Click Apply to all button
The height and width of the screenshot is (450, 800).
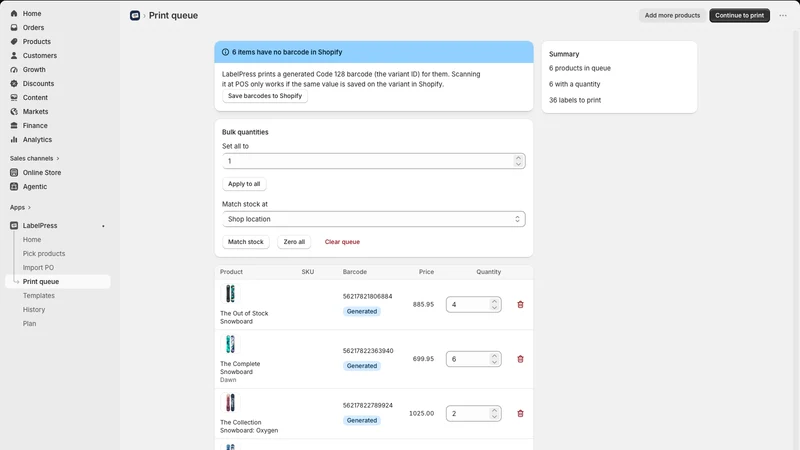244,184
